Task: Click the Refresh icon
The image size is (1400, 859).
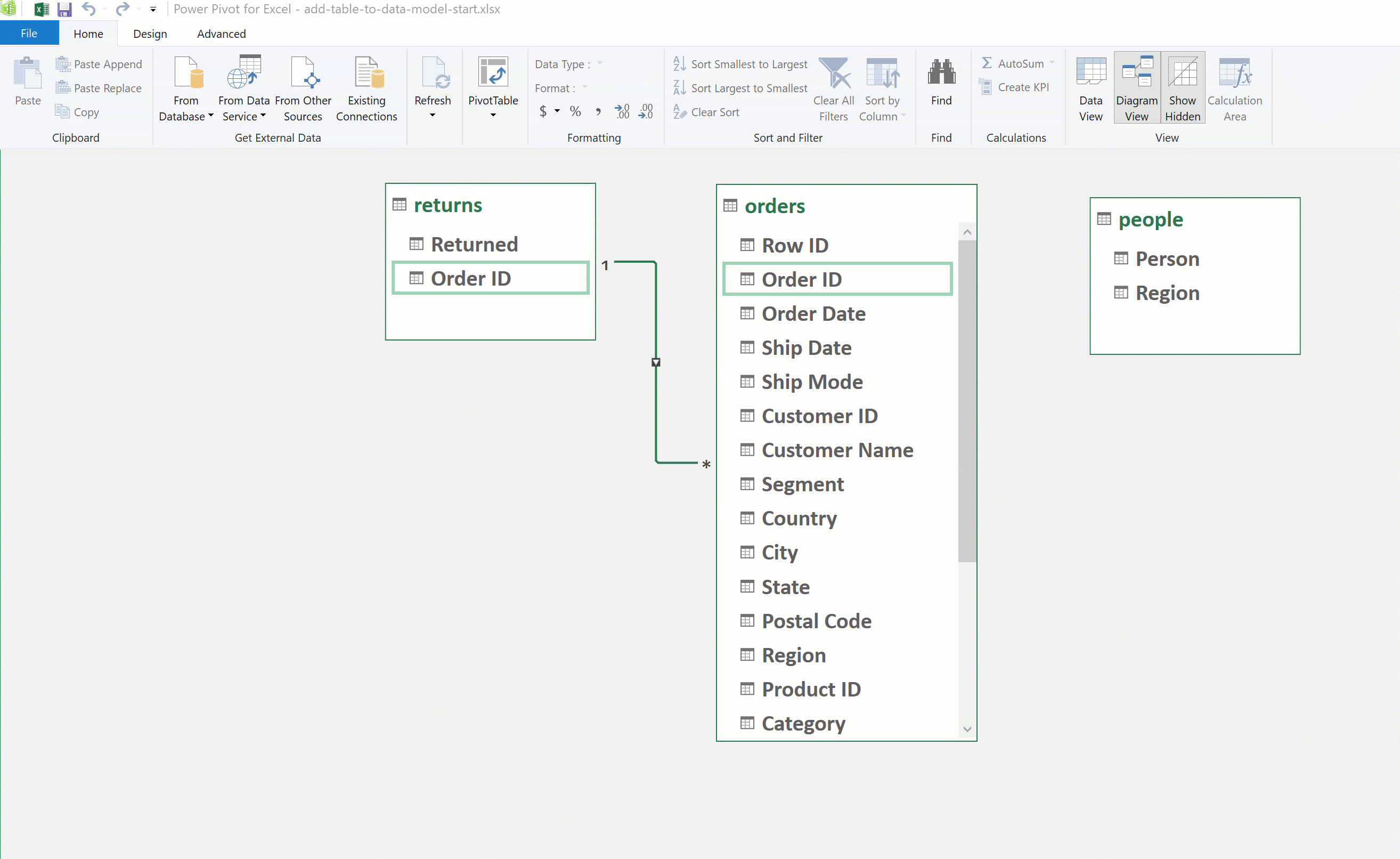Action: (433, 74)
